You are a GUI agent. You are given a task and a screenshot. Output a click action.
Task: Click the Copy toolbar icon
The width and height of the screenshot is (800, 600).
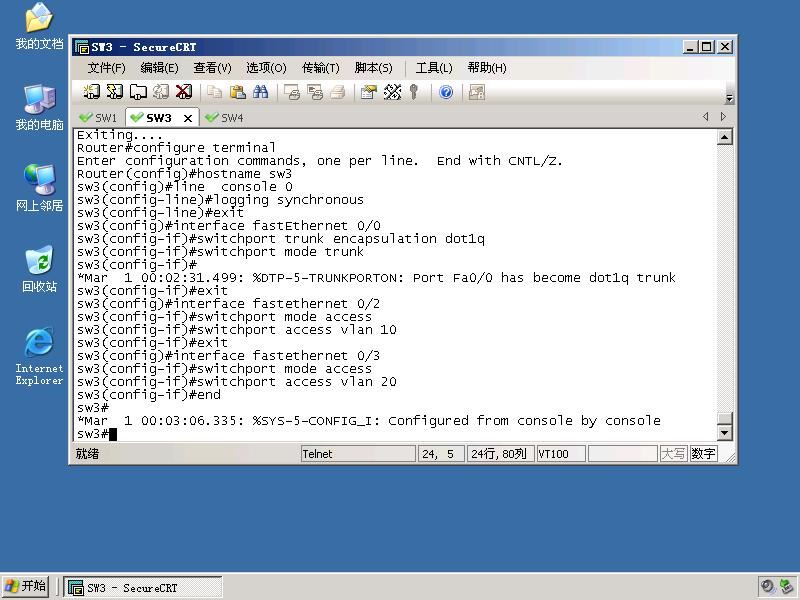(x=214, y=92)
